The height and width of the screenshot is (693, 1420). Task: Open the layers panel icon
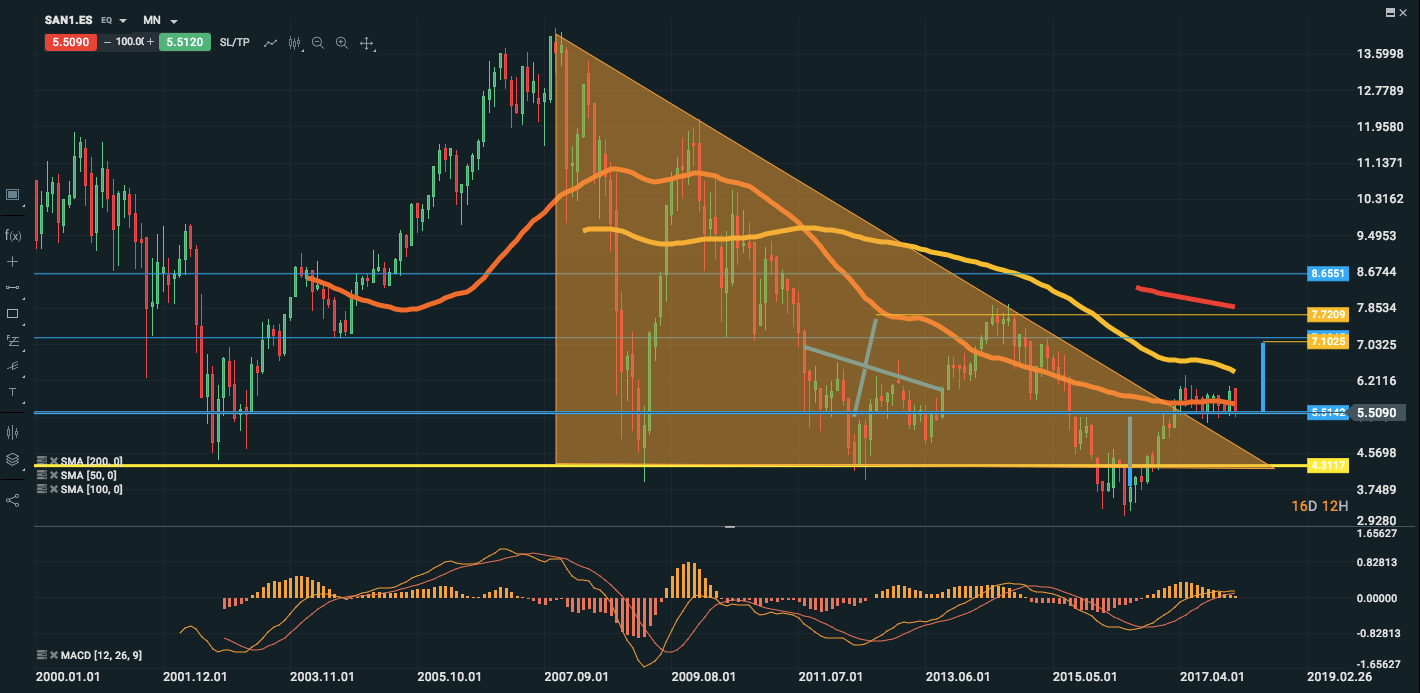pos(13,459)
